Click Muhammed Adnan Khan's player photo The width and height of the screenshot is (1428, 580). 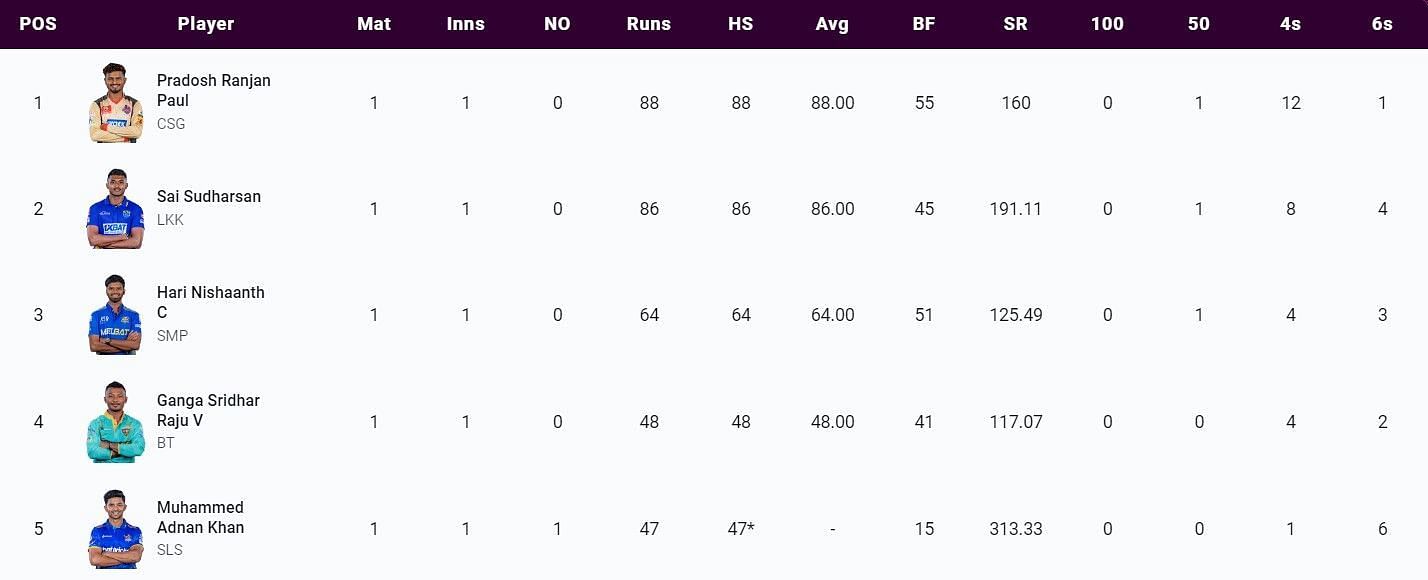(115, 528)
